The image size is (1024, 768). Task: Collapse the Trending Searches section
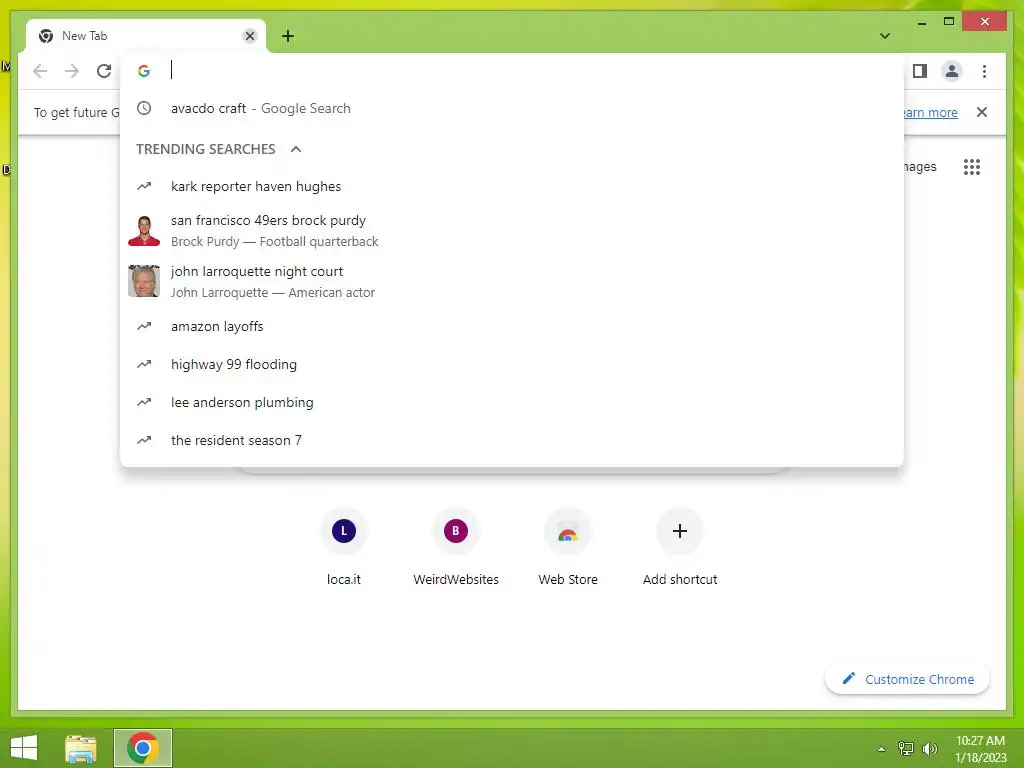(x=296, y=149)
